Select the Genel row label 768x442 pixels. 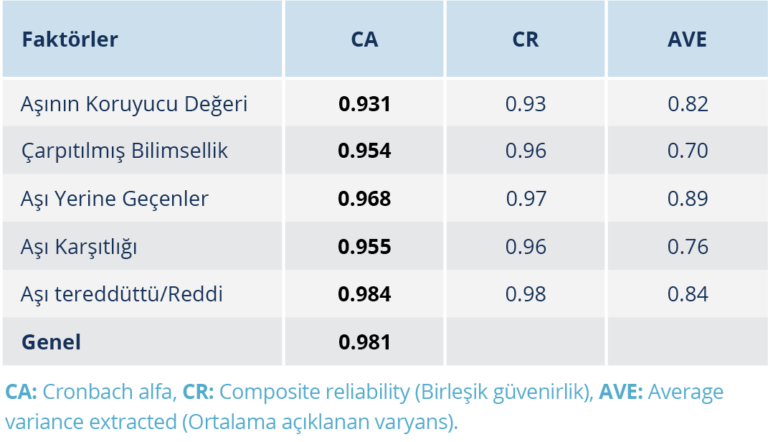click(x=51, y=342)
